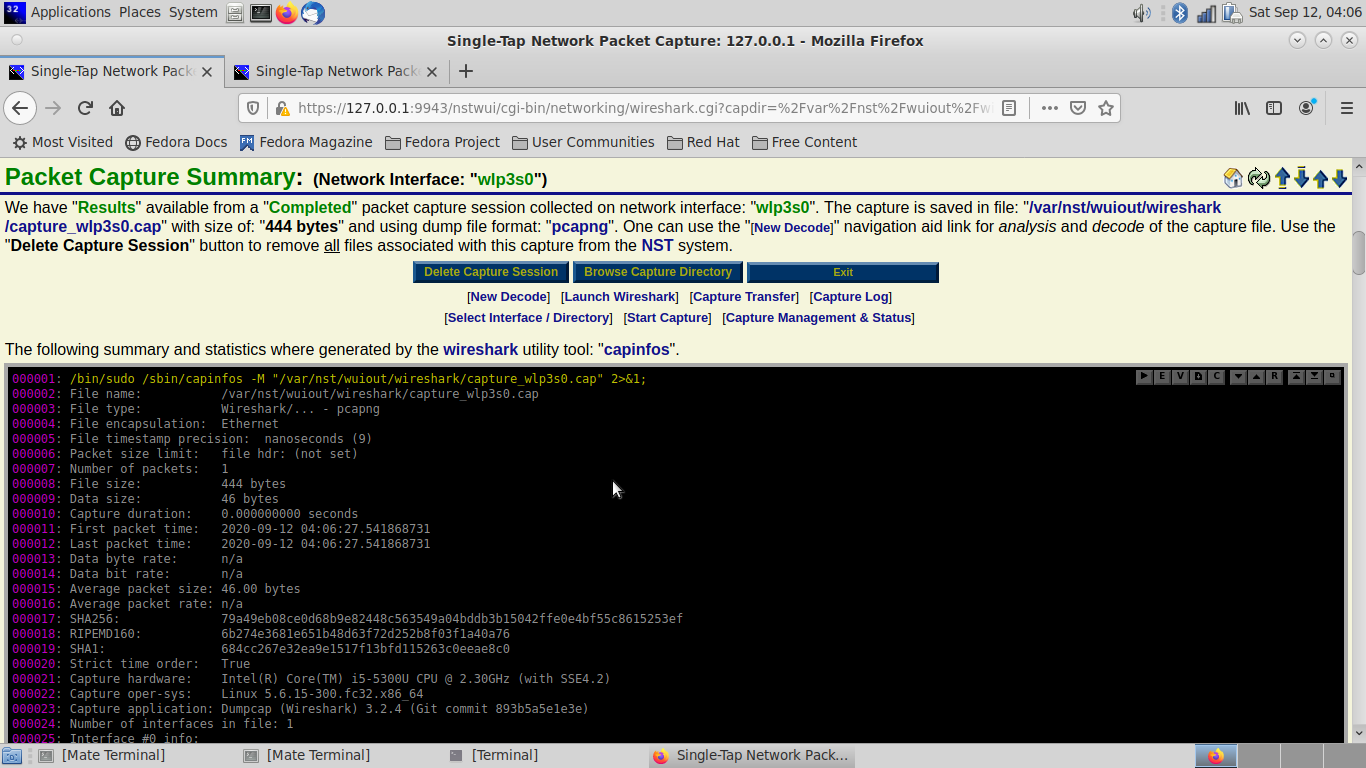Toggle Firefox reader view icon in address bar

click(1010, 108)
